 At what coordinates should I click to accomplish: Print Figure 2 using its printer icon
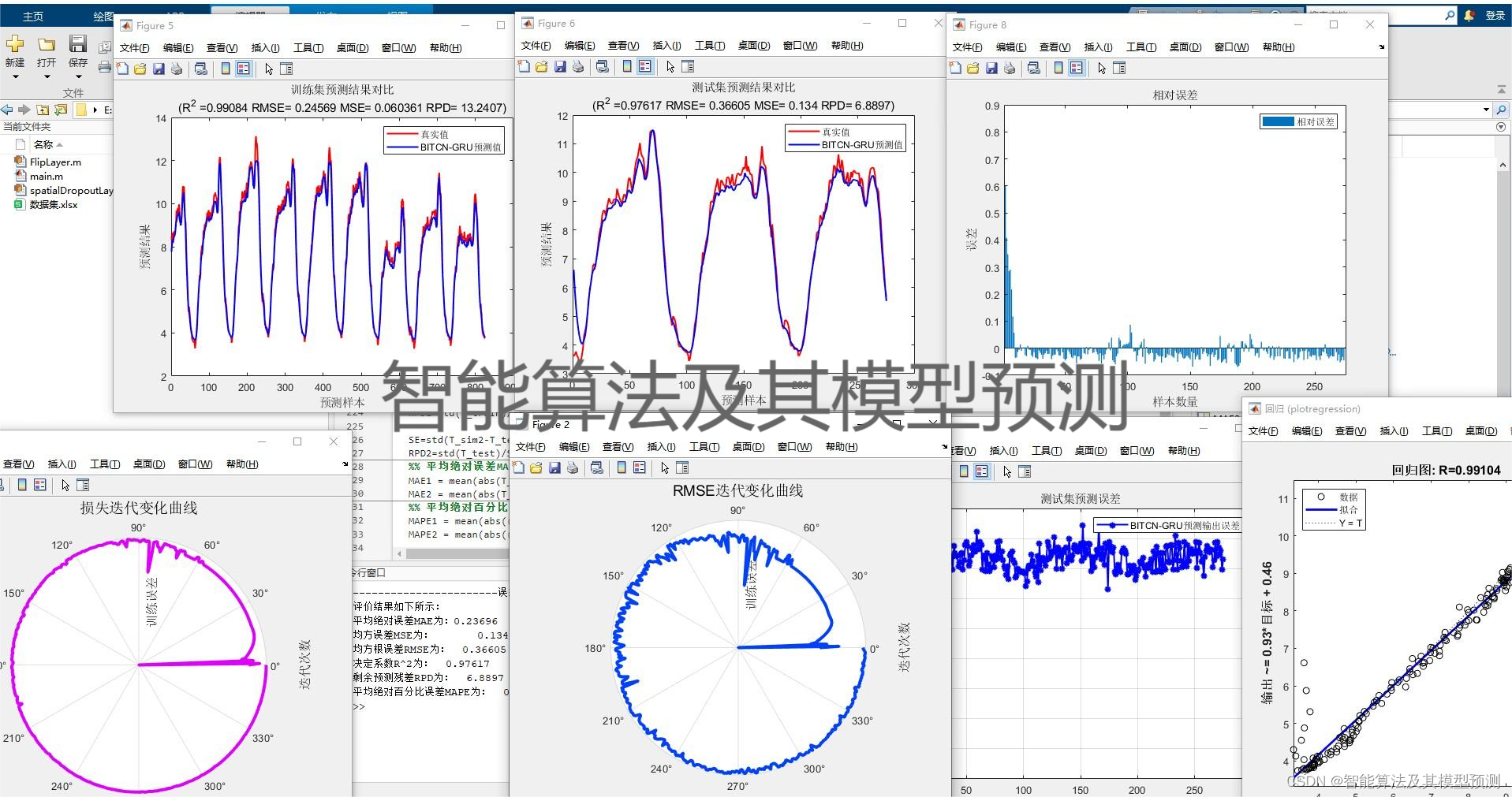pyautogui.click(x=573, y=467)
